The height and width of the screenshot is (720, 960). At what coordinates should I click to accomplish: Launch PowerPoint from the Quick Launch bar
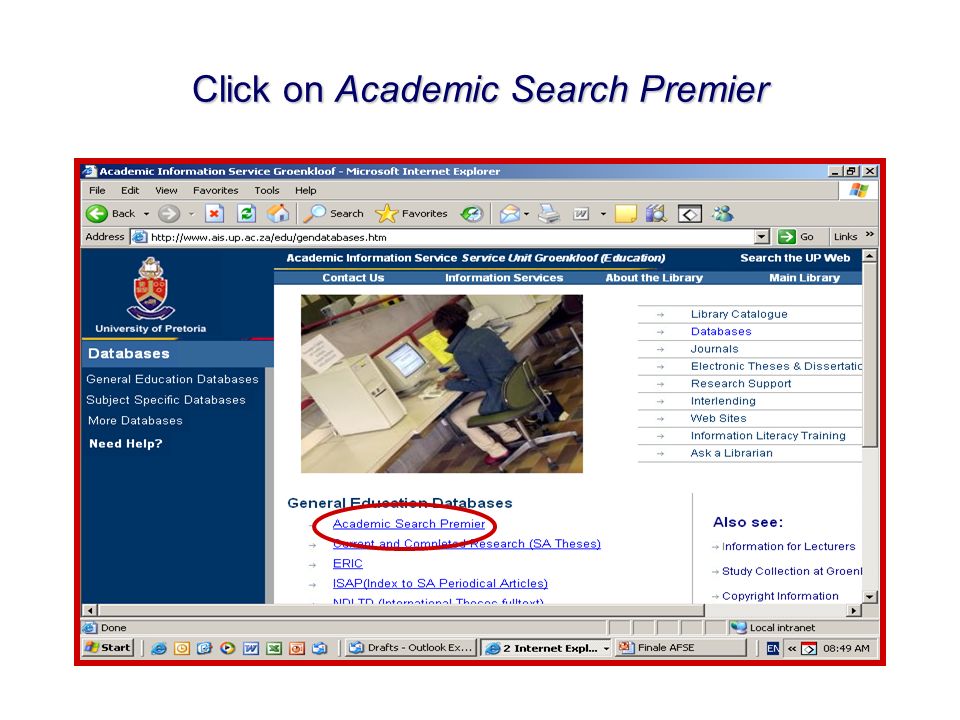297,648
